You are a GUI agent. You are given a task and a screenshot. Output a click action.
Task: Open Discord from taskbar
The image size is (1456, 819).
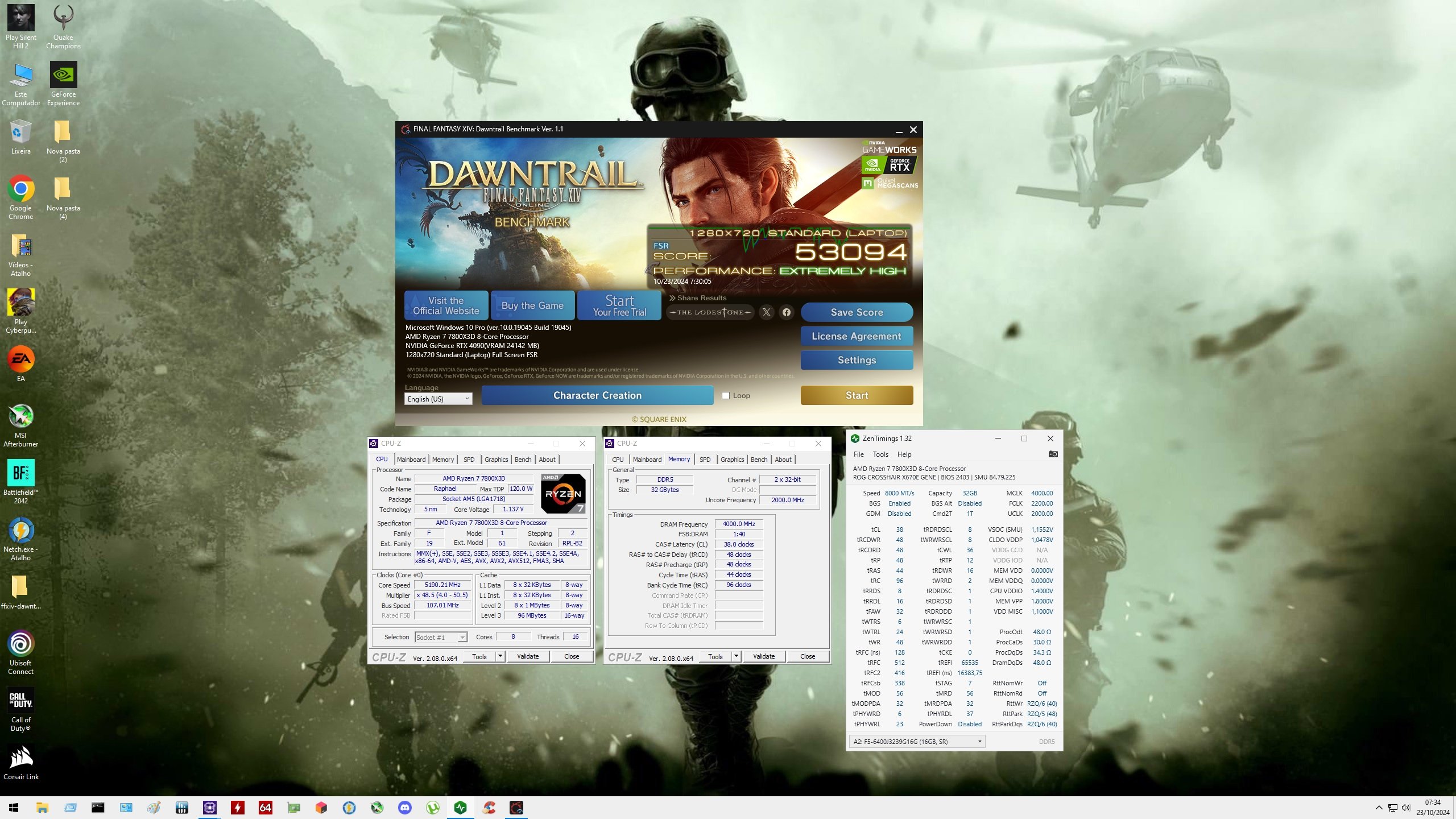[405, 808]
